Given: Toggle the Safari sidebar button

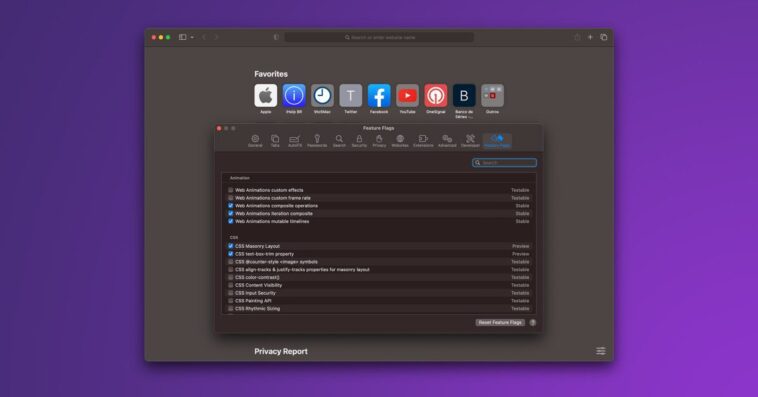Looking at the screenshot, I should pos(182,37).
